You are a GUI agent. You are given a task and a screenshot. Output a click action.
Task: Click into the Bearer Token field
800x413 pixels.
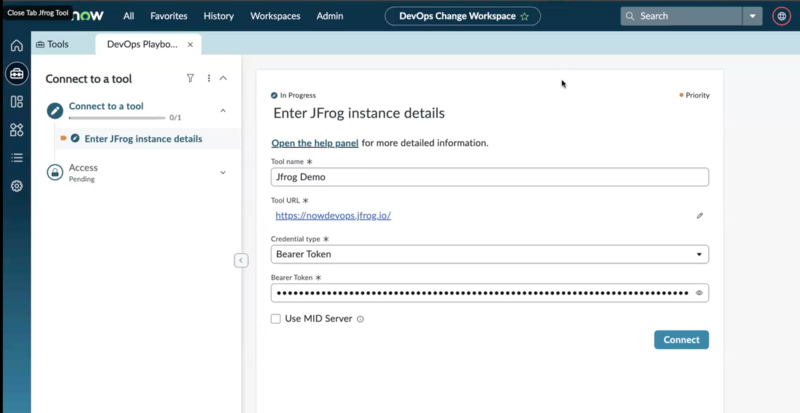[x=490, y=293]
